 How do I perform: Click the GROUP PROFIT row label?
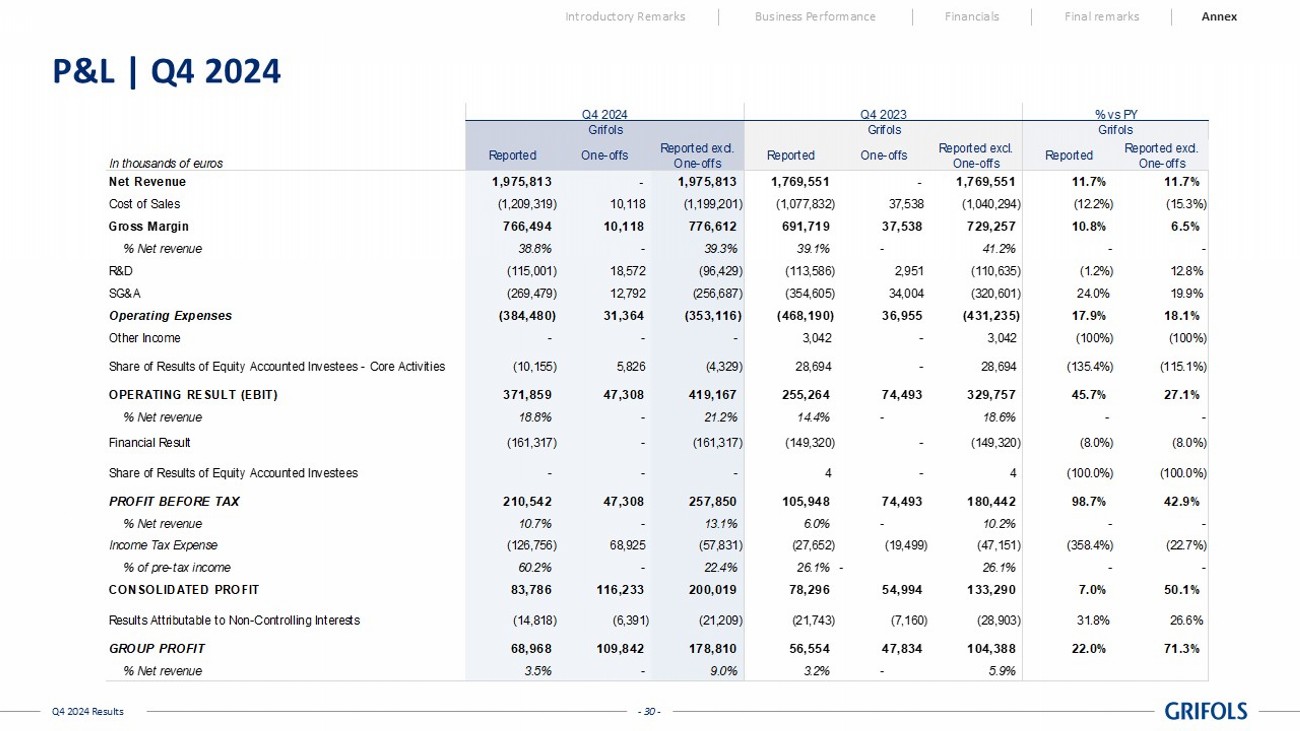(x=156, y=649)
